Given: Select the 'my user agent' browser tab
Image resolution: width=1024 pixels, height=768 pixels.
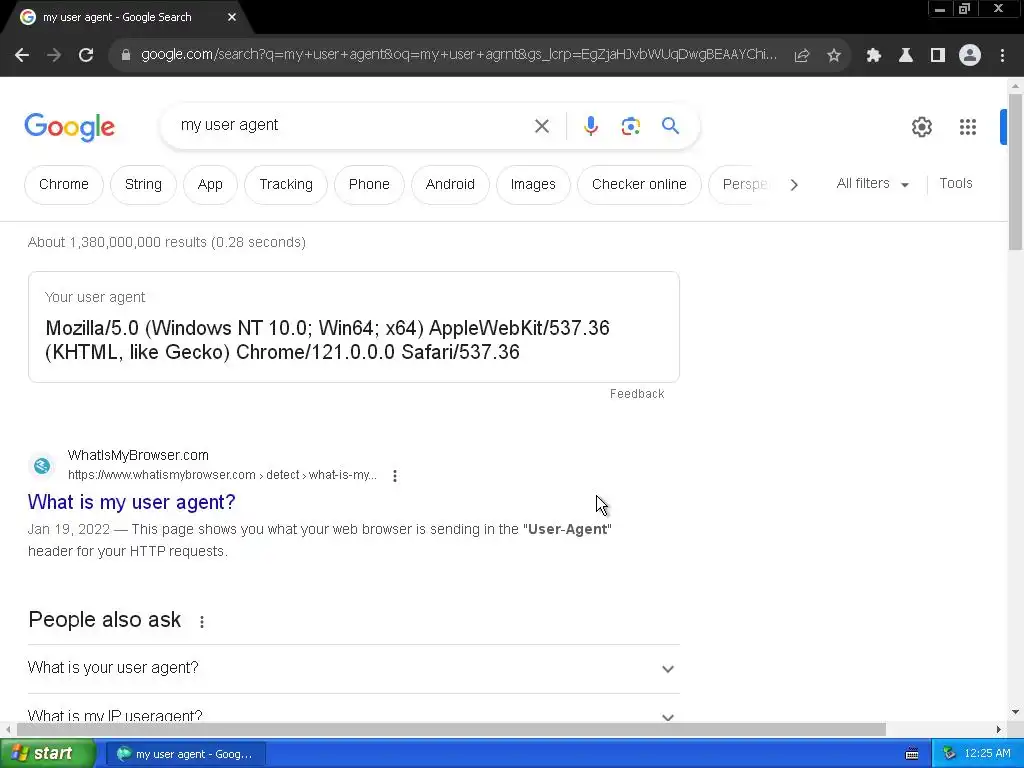Looking at the screenshot, I should pos(127,18).
